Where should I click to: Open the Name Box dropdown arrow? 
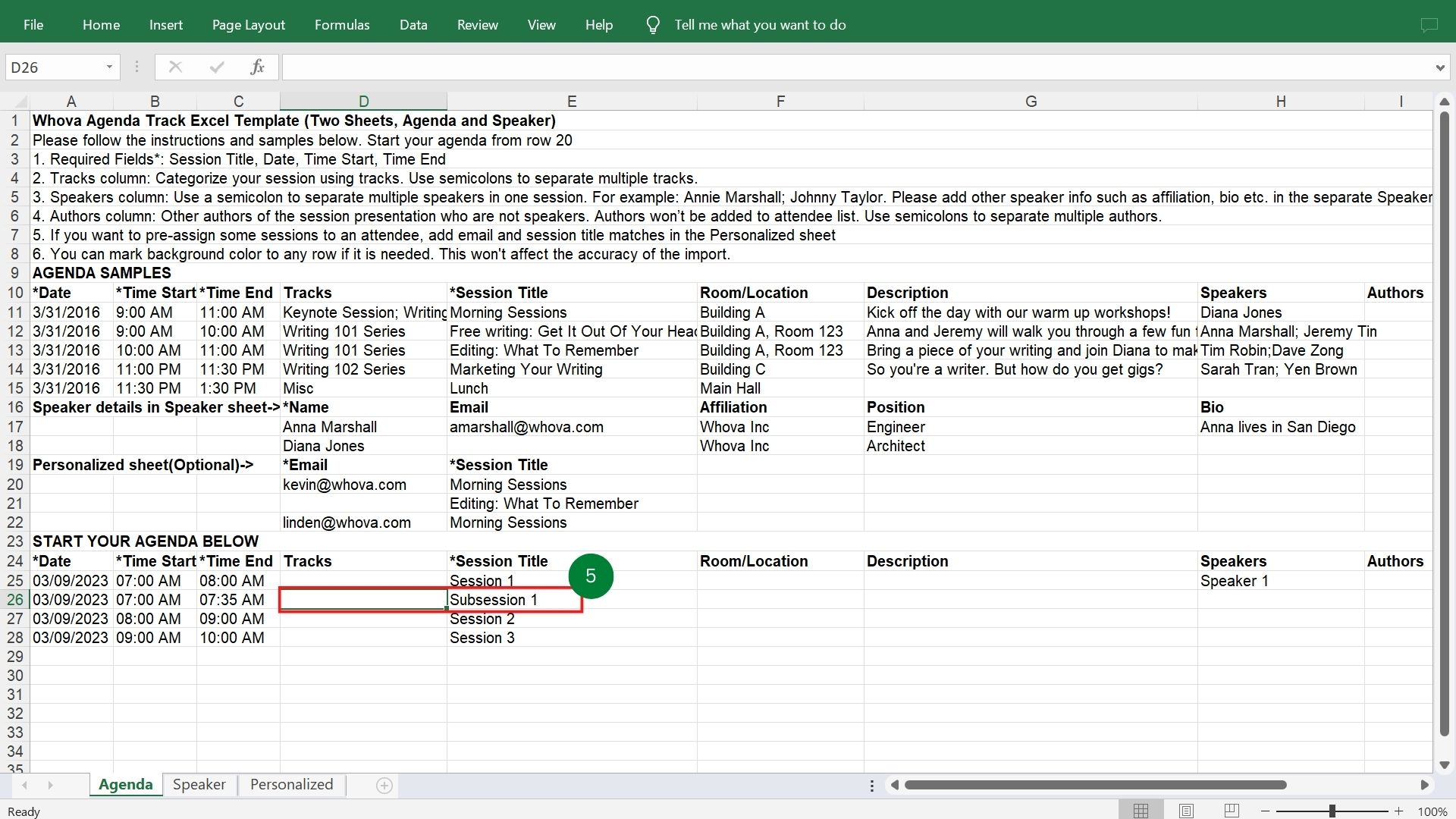click(x=109, y=67)
